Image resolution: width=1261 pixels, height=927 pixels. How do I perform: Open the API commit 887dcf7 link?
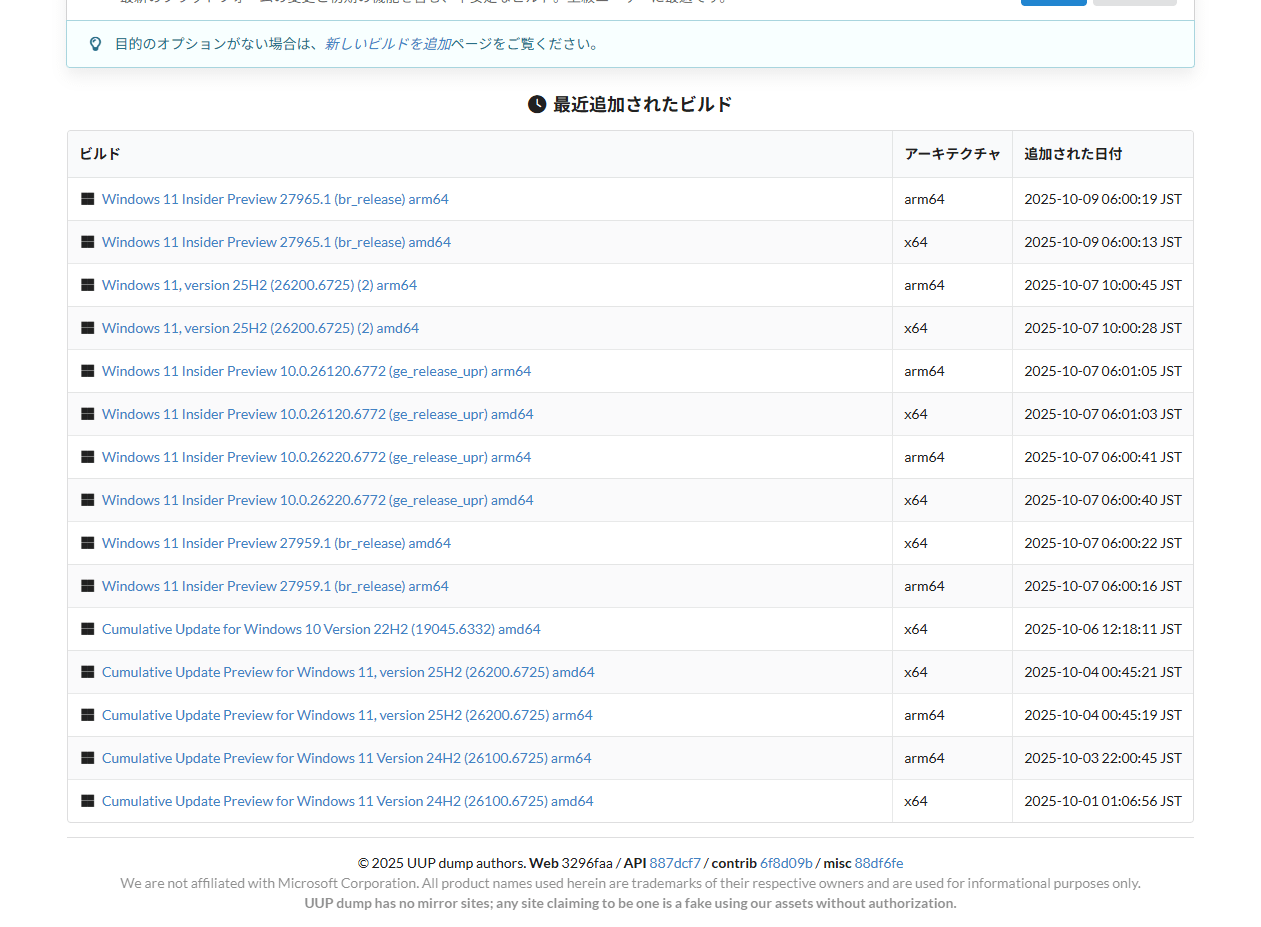(x=675, y=863)
